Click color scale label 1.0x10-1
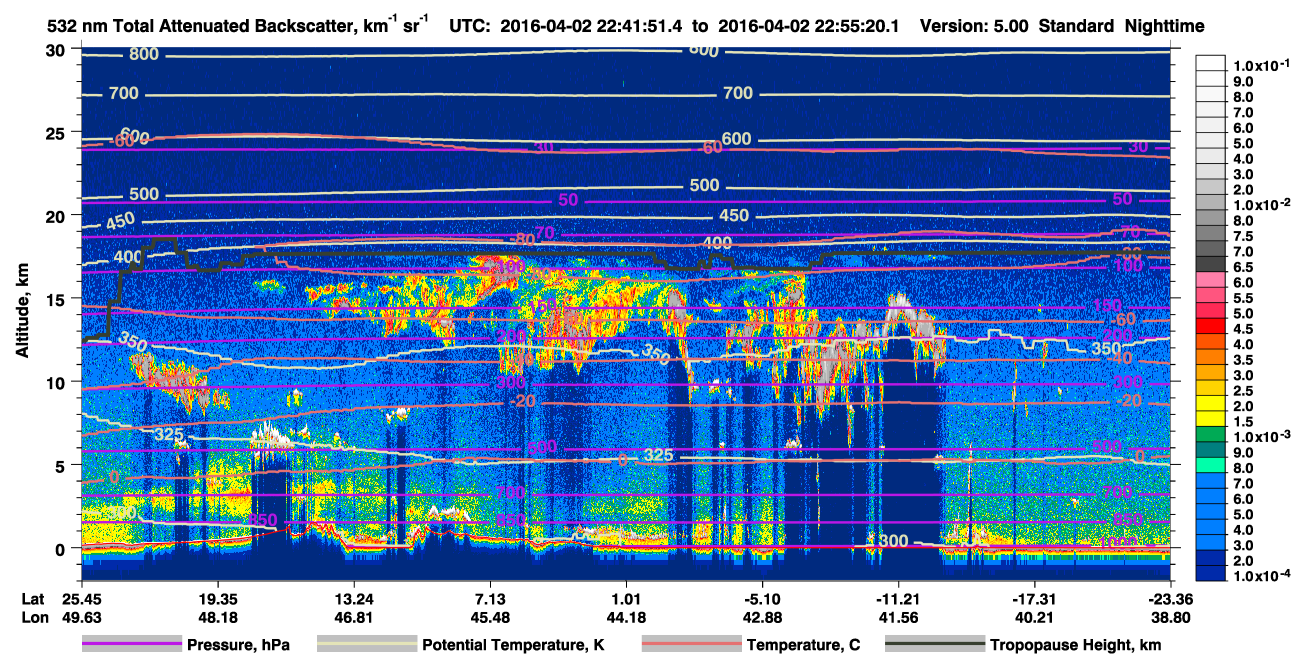 pyautogui.click(x=1259, y=66)
